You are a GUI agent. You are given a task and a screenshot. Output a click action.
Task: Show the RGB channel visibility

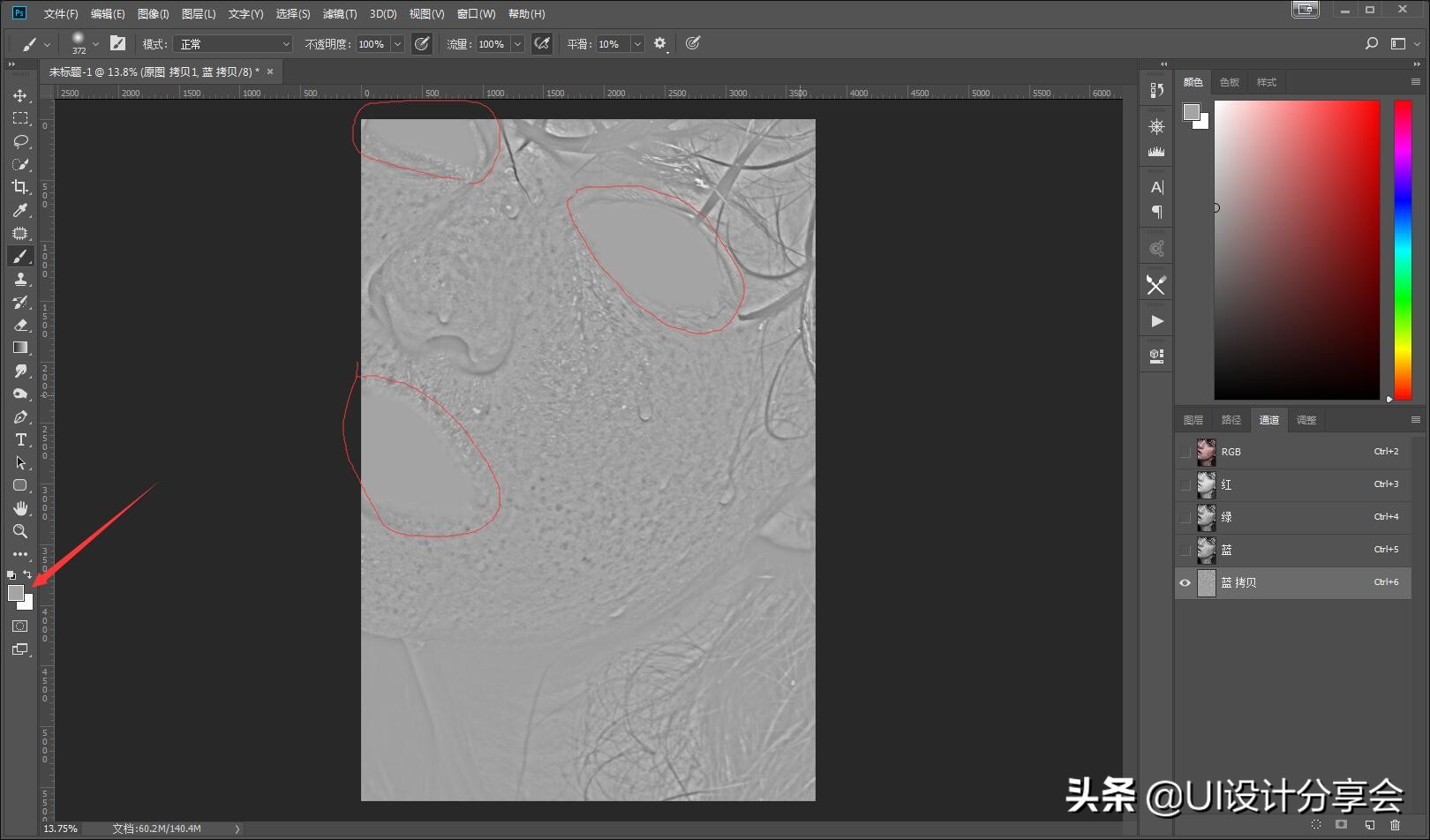(x=1185, y=452)
